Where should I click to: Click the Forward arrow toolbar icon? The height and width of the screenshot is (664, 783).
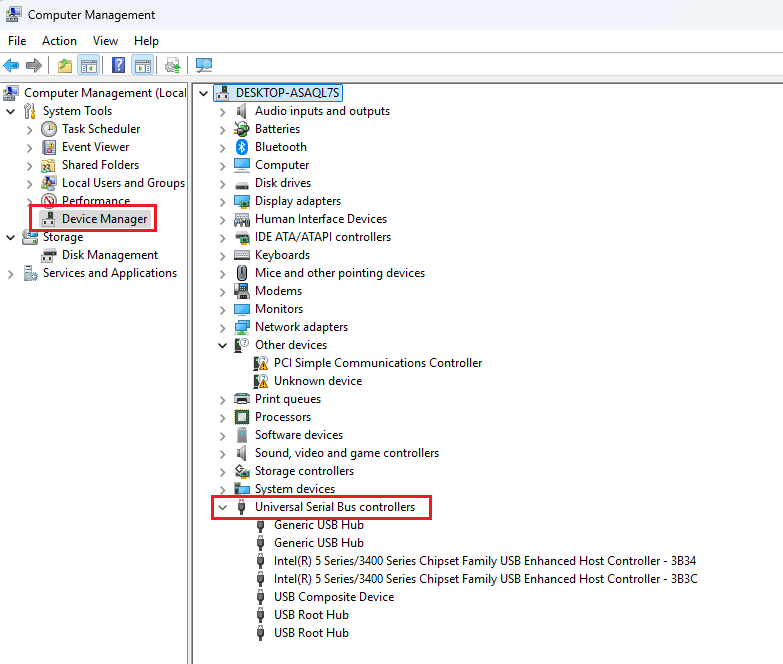pyautogui.click(x=34, y=65)
